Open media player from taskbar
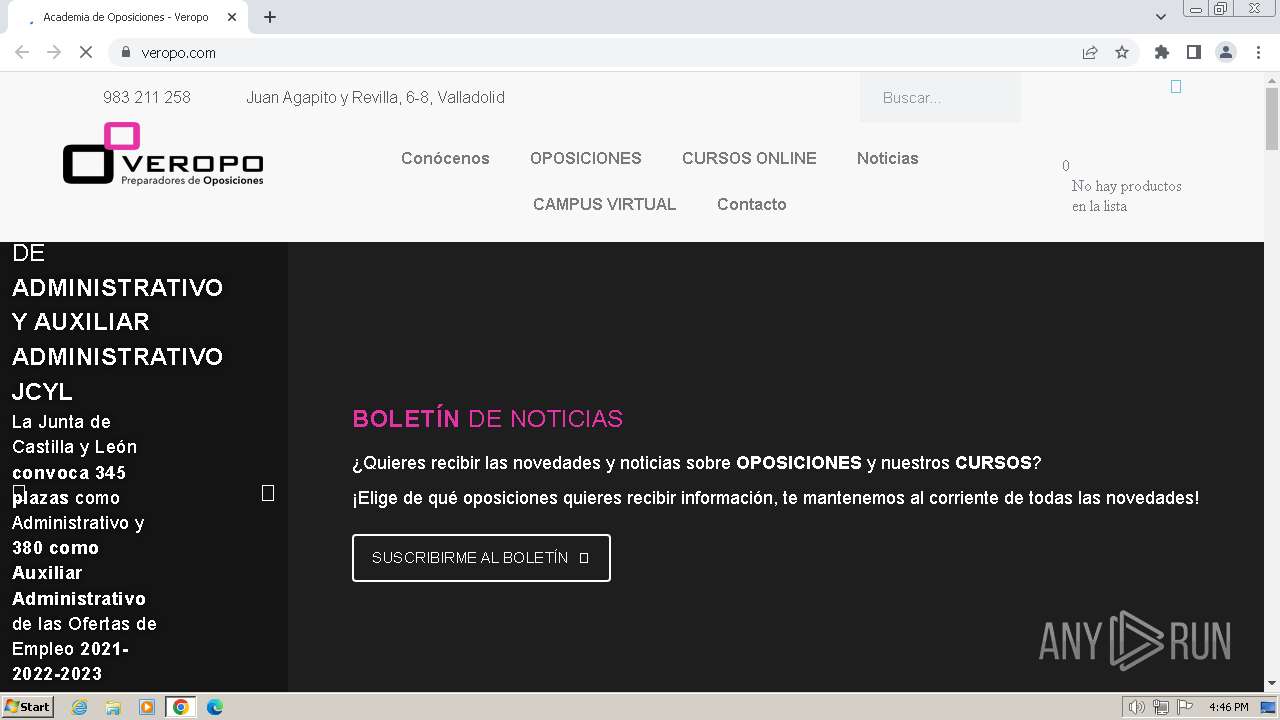This screenshot has height=720, width=1280. point(147,707)
